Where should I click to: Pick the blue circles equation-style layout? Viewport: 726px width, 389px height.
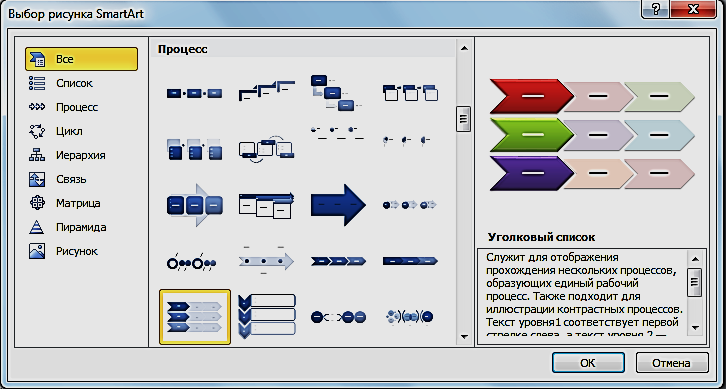point(338,317)
